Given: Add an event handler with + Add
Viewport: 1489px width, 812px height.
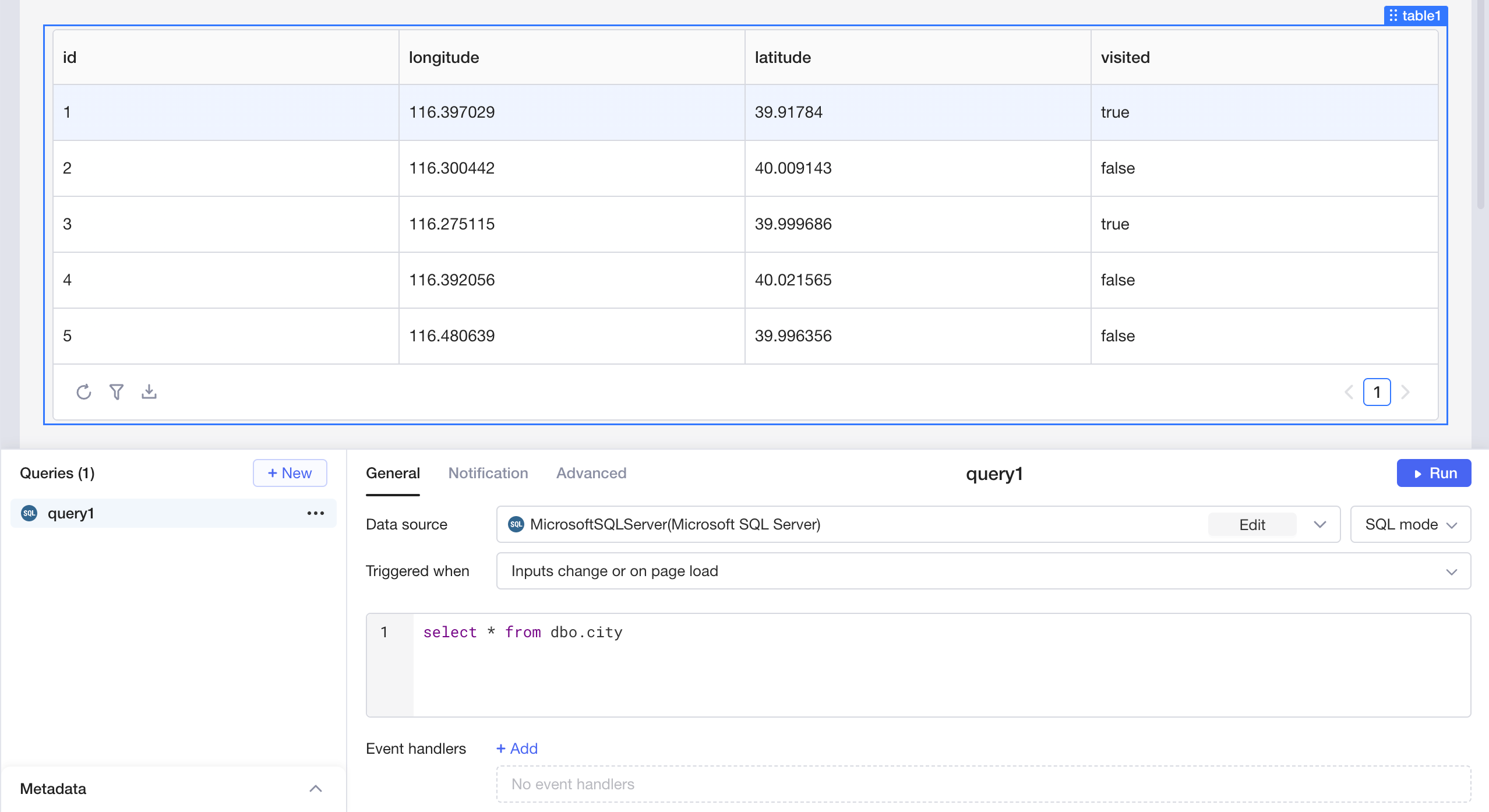Looking at the screenshot, I should (517, 749).
